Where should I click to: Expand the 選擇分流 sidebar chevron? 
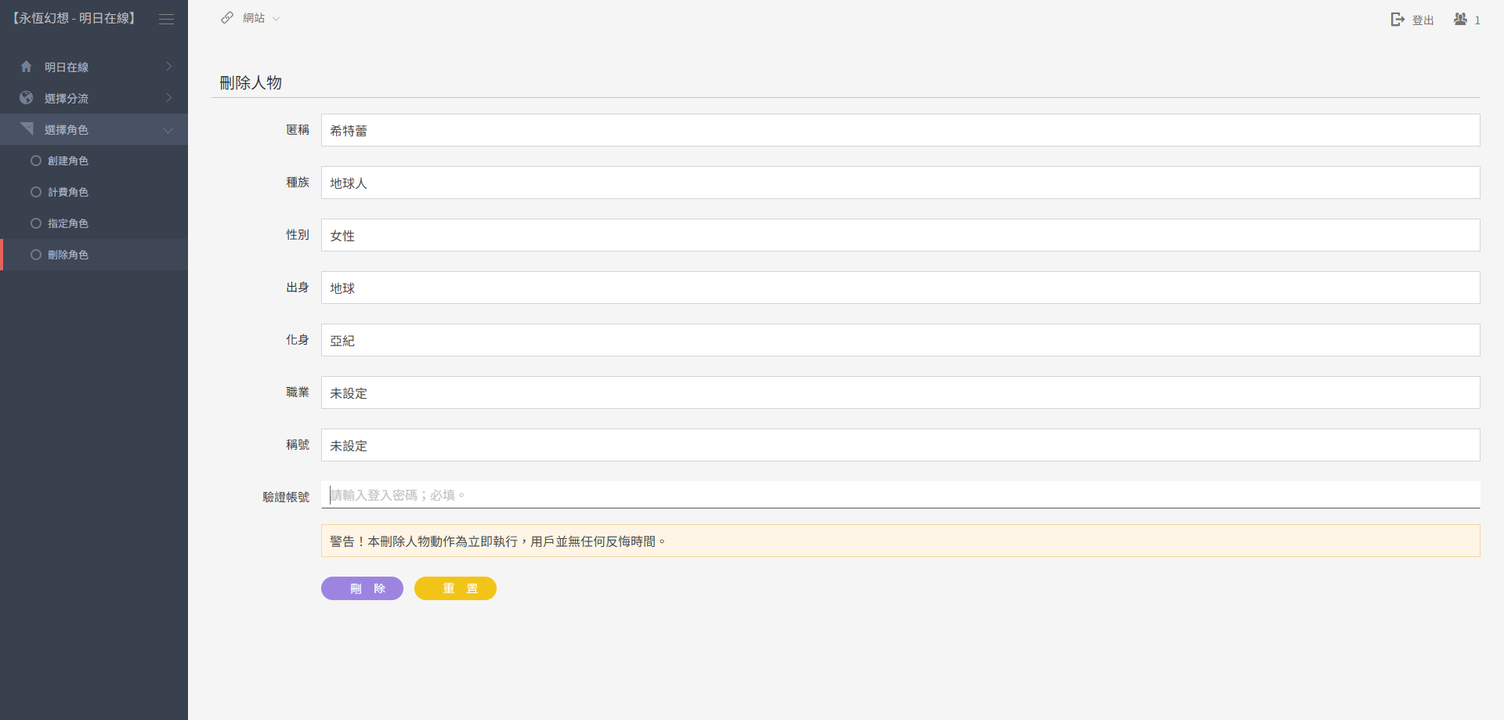coord(168,98)
